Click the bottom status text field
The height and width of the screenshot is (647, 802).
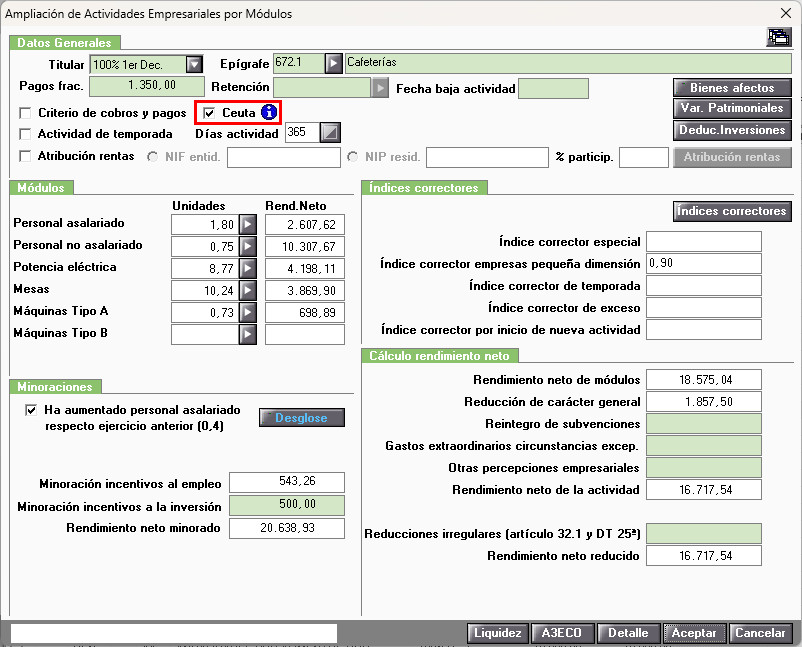(174, 633)
